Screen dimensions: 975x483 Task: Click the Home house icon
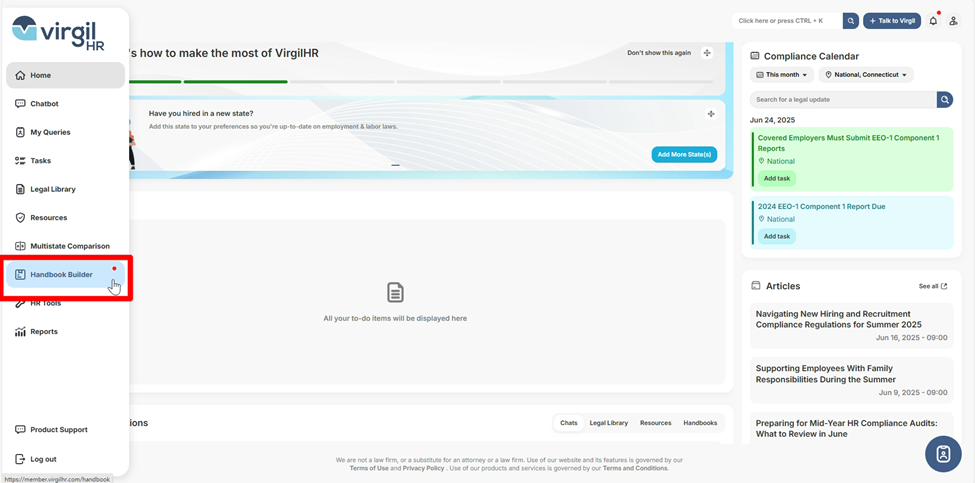point(20,75)
